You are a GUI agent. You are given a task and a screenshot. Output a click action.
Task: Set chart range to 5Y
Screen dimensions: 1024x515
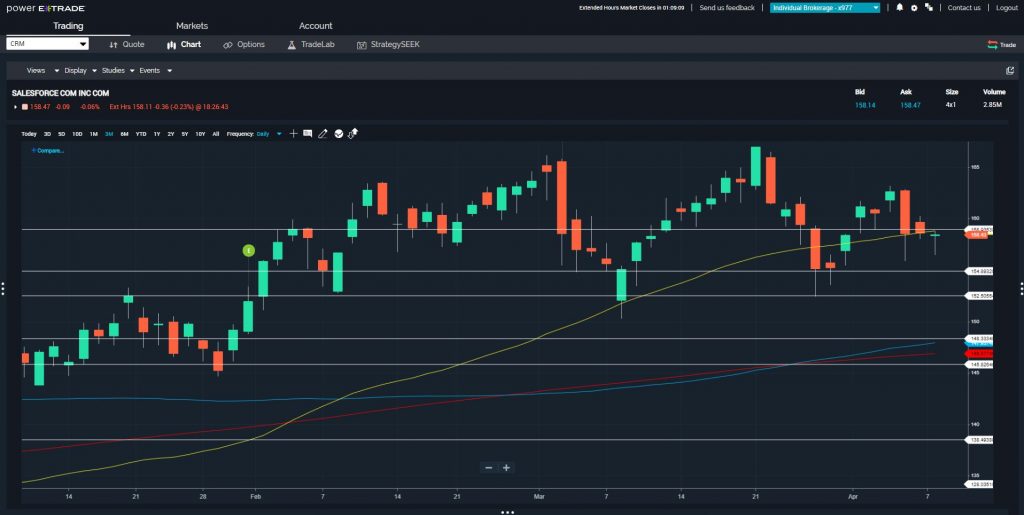(x=185, y=134)
